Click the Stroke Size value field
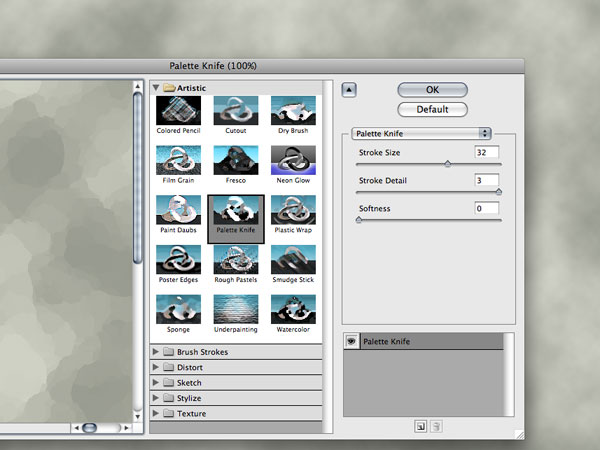The image size is (600, 450). pyautogui.click(x=486, y=152)
